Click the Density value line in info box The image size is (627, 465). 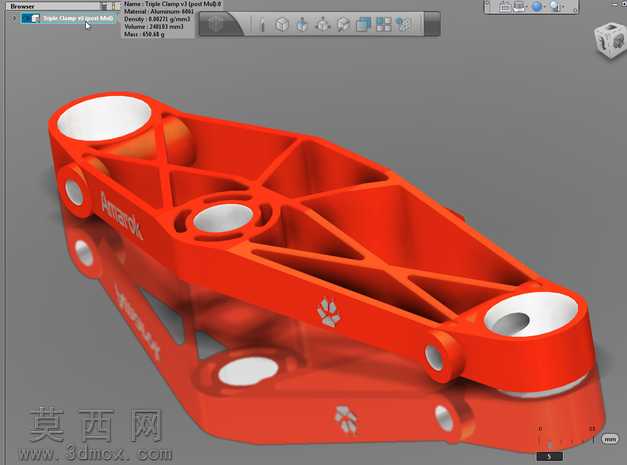click(x=157, y=19)
